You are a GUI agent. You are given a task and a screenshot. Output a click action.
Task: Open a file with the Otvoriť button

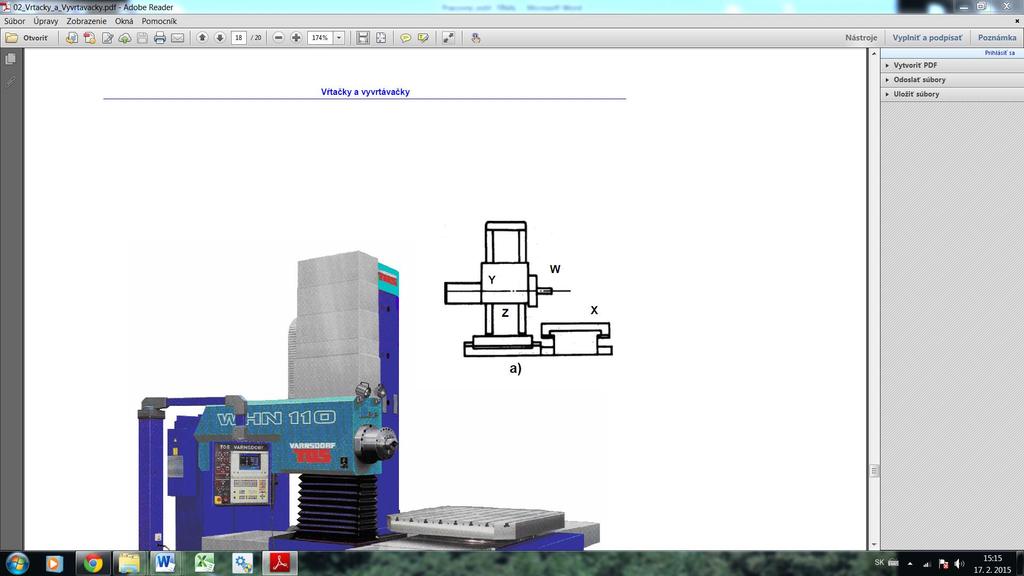click(x=27, y=38)
